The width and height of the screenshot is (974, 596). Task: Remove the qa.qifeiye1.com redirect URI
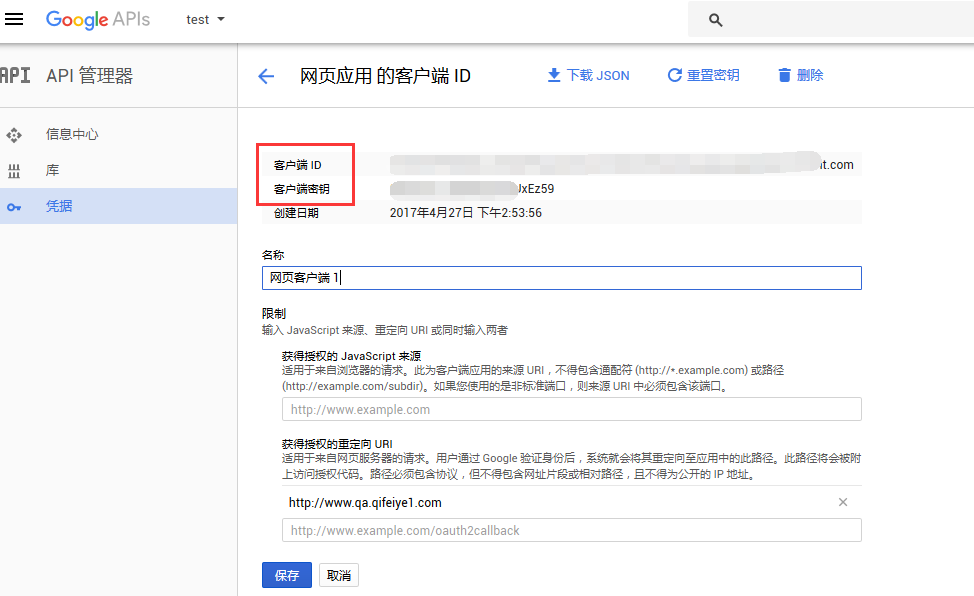[843, 502]
